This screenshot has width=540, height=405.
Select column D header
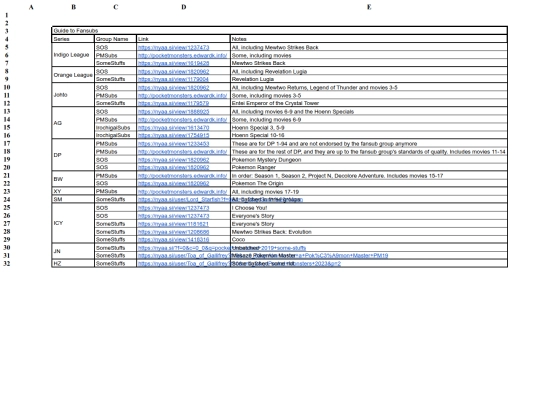tap(184, 7)
